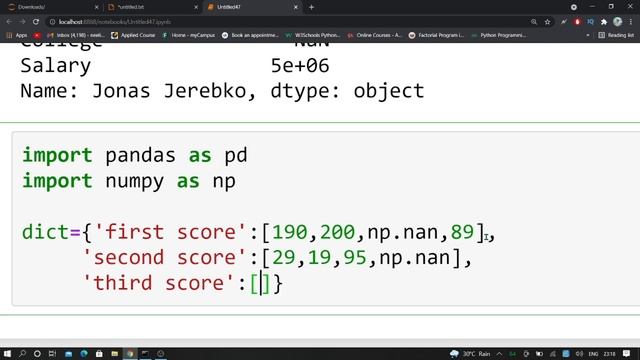Click the Salary 5e+06 output line
Screen dimensions: 640x360
click(x=175, y=65)
